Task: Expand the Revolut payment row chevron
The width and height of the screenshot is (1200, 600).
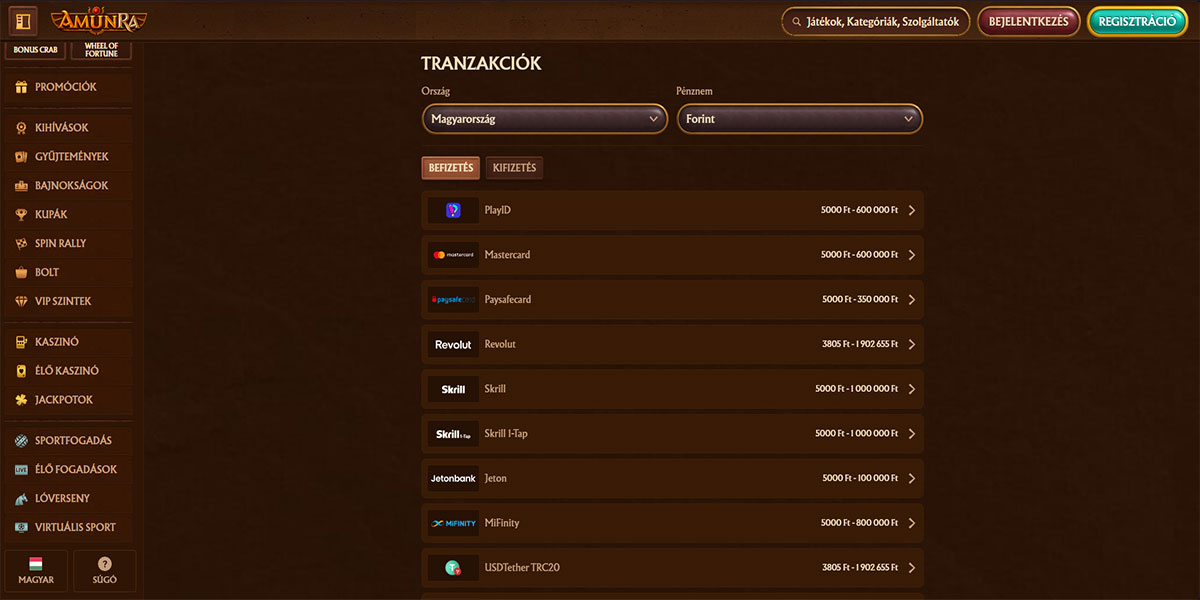Action: pyautogui.click(x=911, y=344)
